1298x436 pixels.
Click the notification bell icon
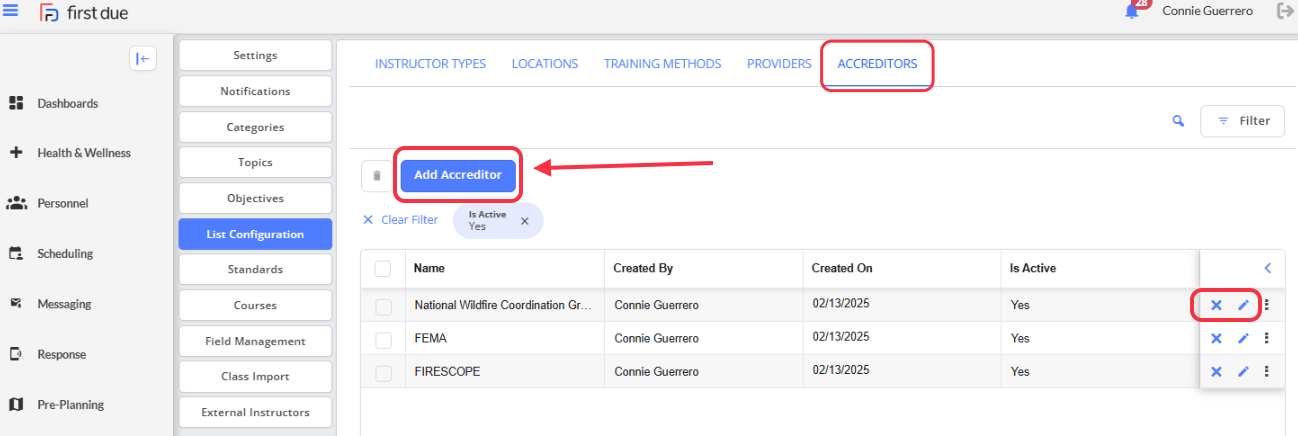click(x=1133, y=12)
